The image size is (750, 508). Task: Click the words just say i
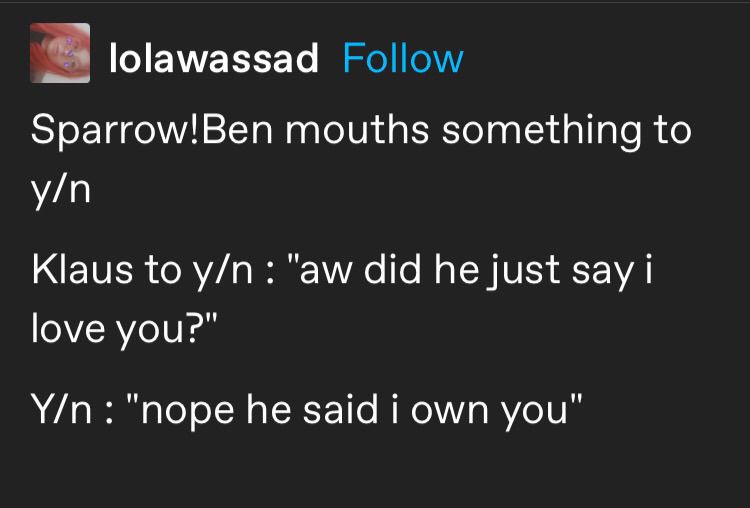(x=570, y=271)
